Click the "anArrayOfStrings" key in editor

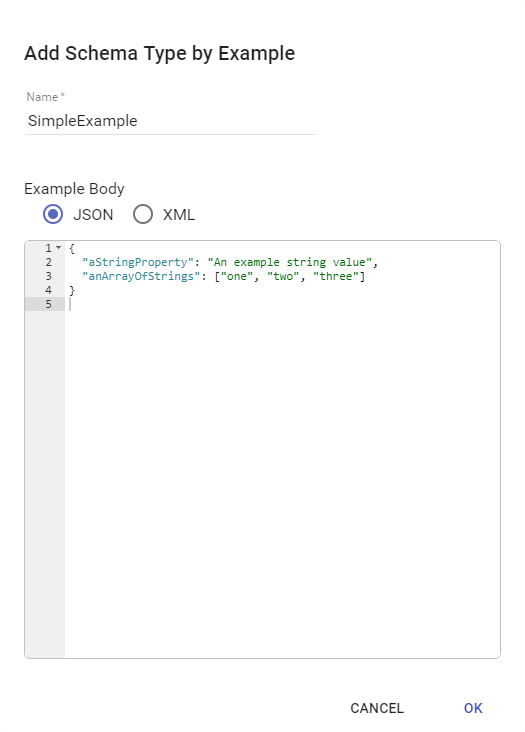coord(138,276)
